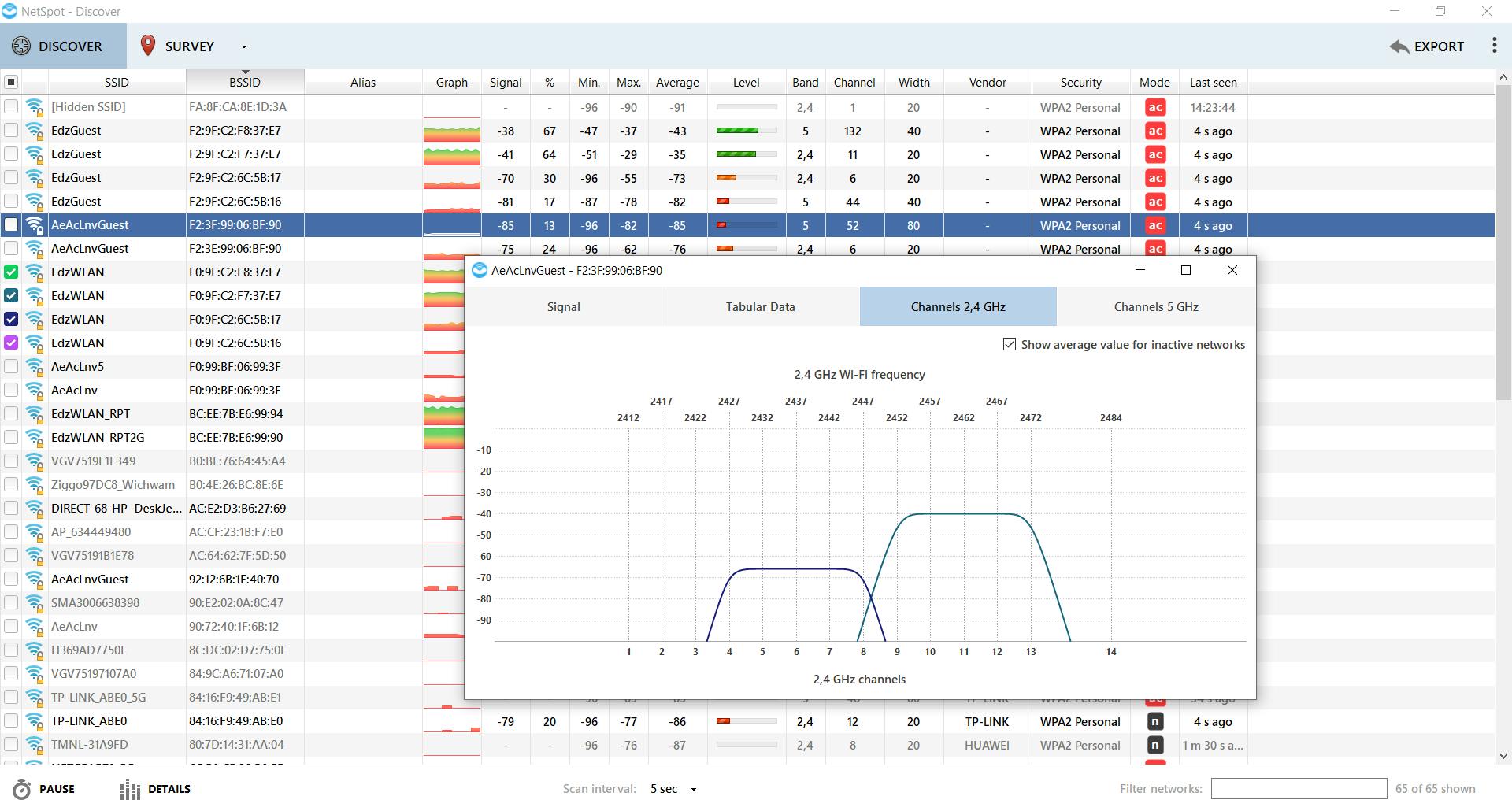Uncheck the purple EdzWLAN F0:9F:C2:6C:5B:16 checkbox
Viewport: 1512px width, 811px height.
11,343
